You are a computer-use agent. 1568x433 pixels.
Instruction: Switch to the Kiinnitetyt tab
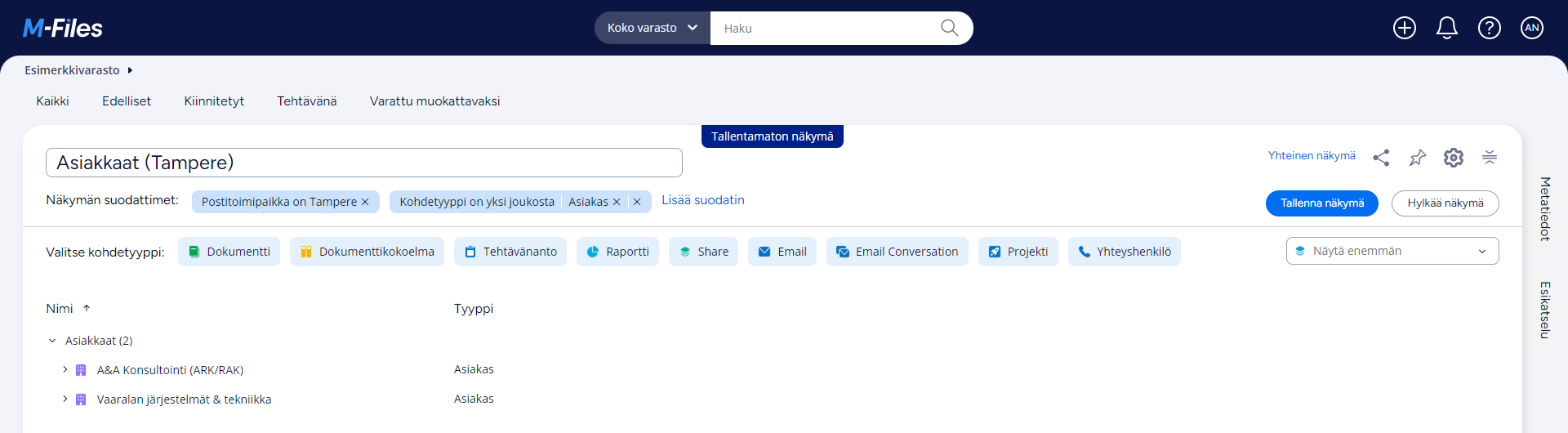point(214,101)
